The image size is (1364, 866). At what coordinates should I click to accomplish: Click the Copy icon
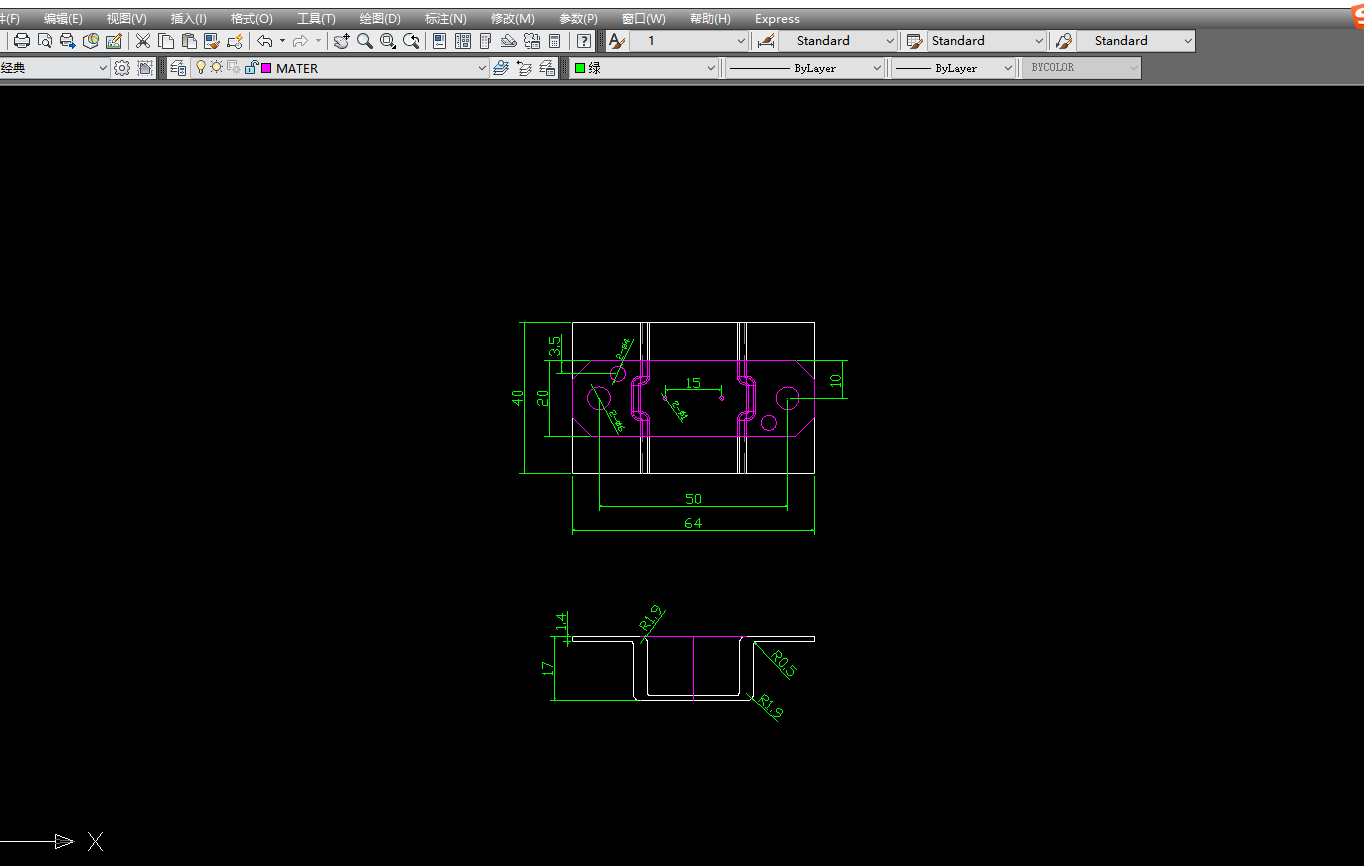pos(166,41)
